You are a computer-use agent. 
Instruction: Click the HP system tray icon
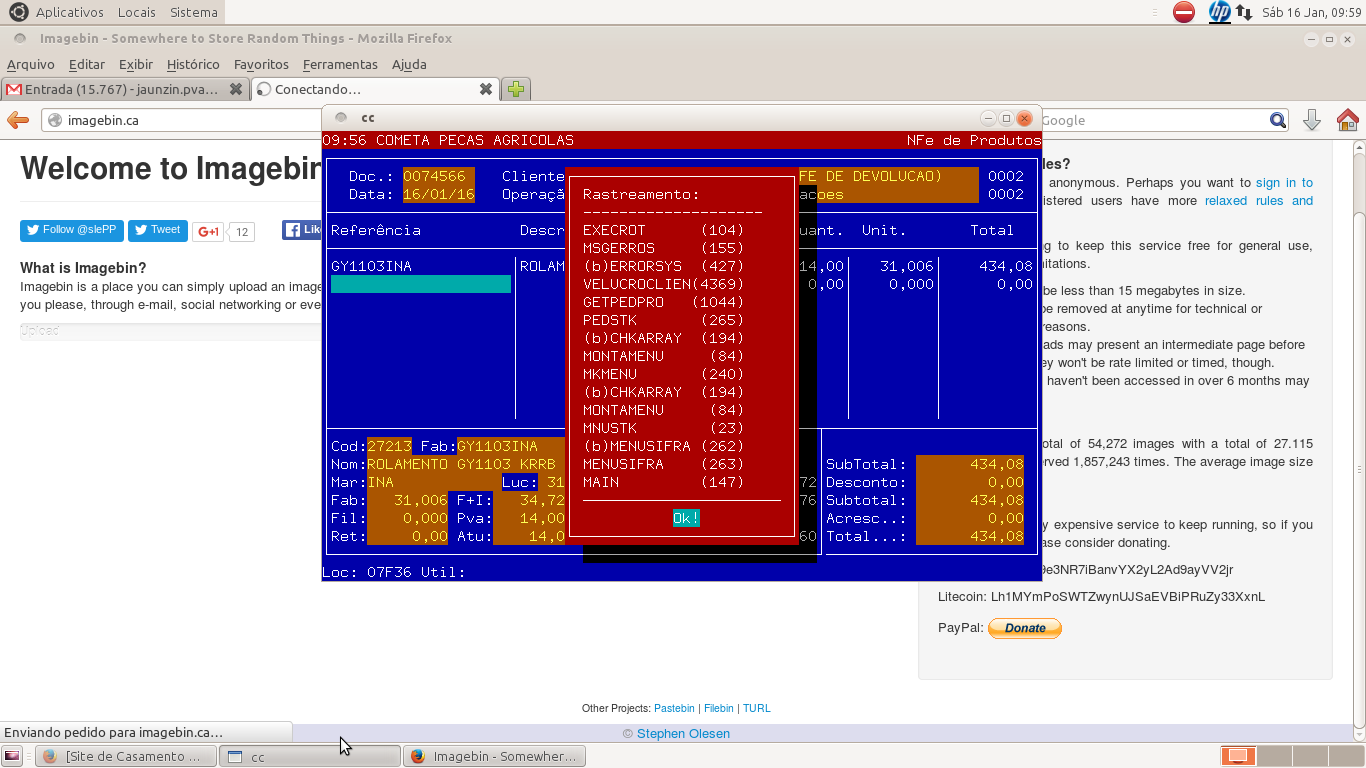(1219, 12)
